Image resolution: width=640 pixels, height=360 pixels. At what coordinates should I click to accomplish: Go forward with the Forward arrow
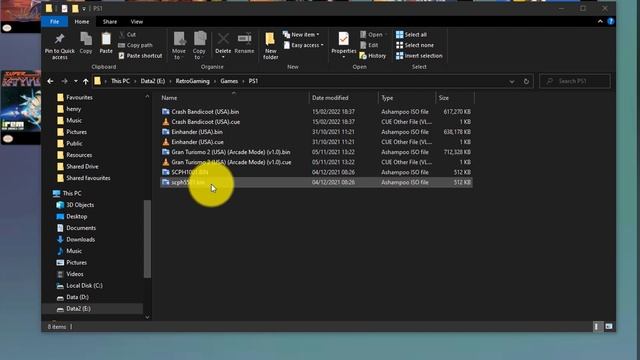64,81
